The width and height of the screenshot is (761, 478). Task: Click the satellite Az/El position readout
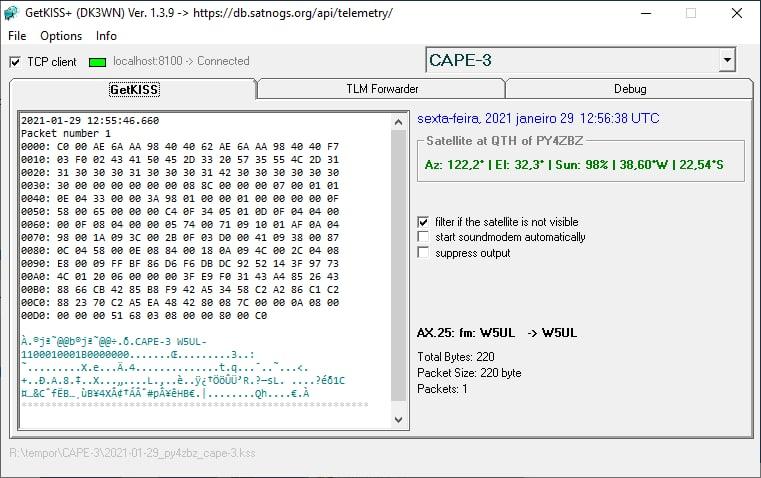[574, 165]
